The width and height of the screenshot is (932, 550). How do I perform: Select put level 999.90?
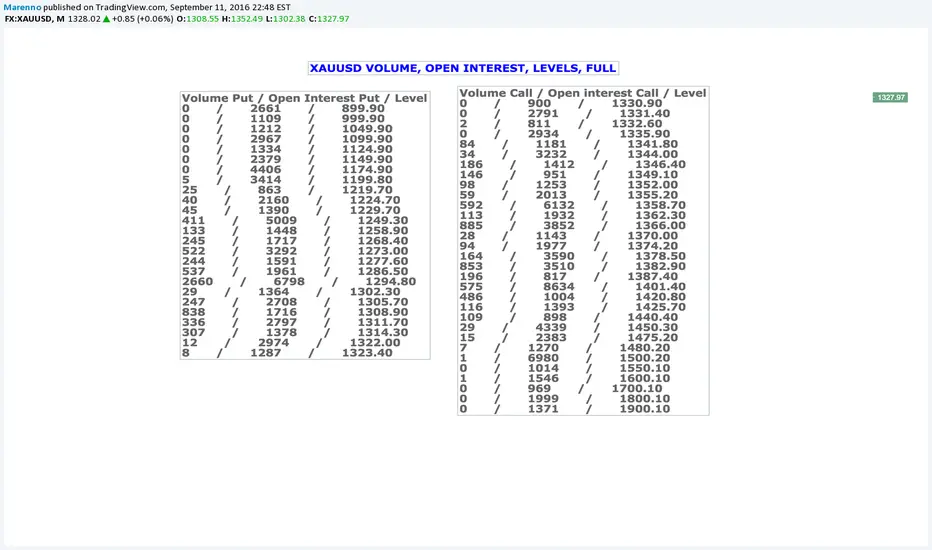(363, 118)
